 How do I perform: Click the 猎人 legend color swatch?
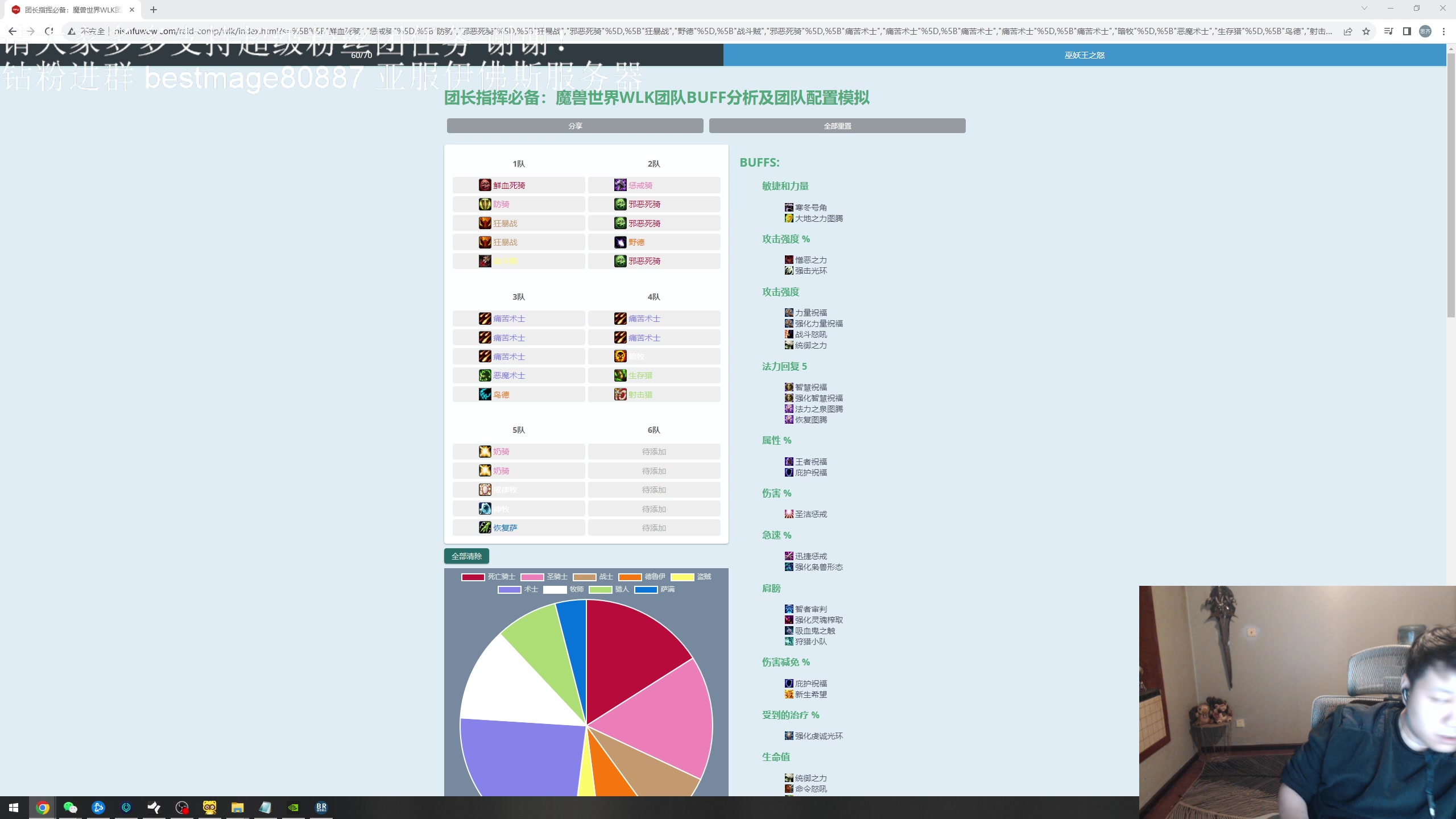[600, 589]
